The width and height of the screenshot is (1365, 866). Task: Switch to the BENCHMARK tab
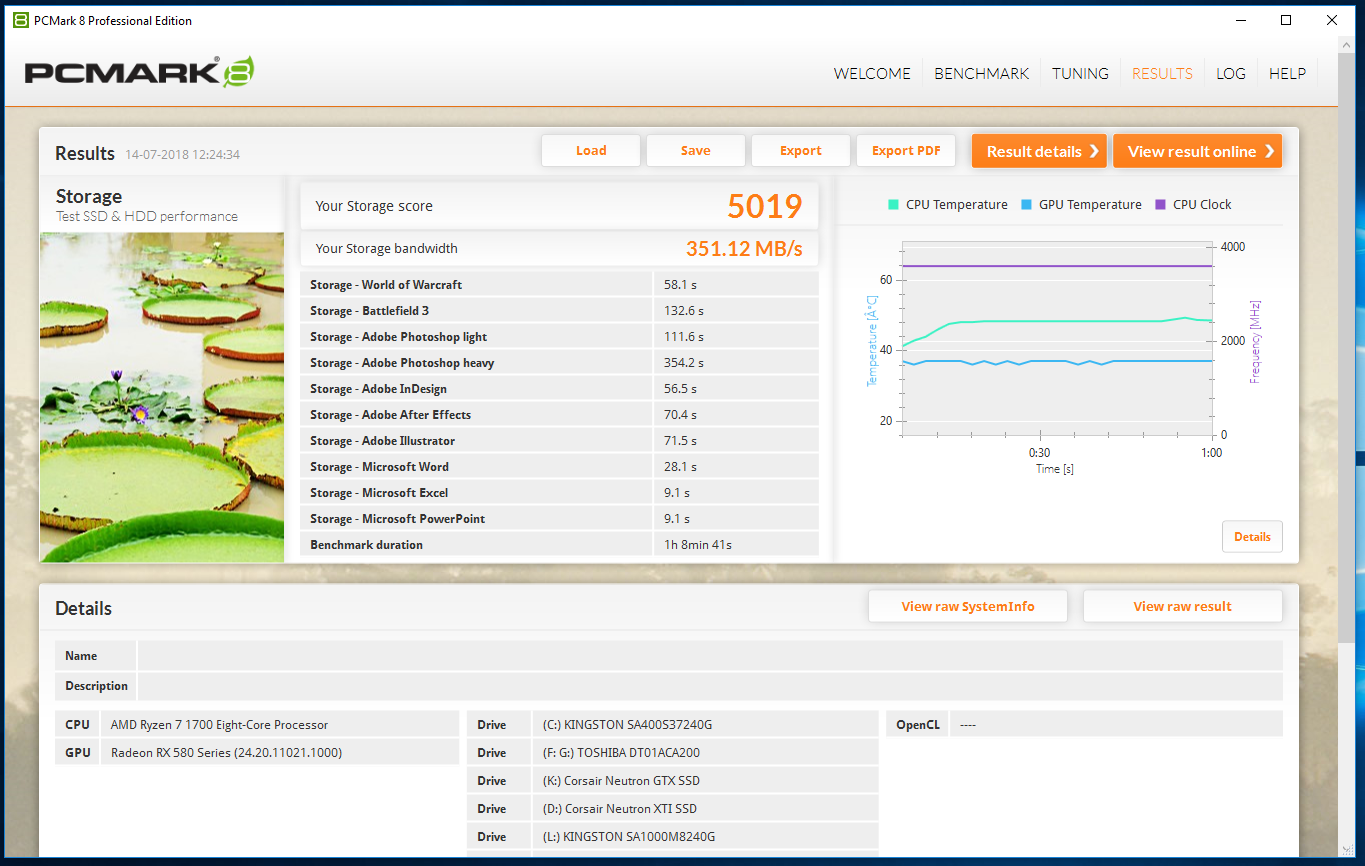[981, 73]
